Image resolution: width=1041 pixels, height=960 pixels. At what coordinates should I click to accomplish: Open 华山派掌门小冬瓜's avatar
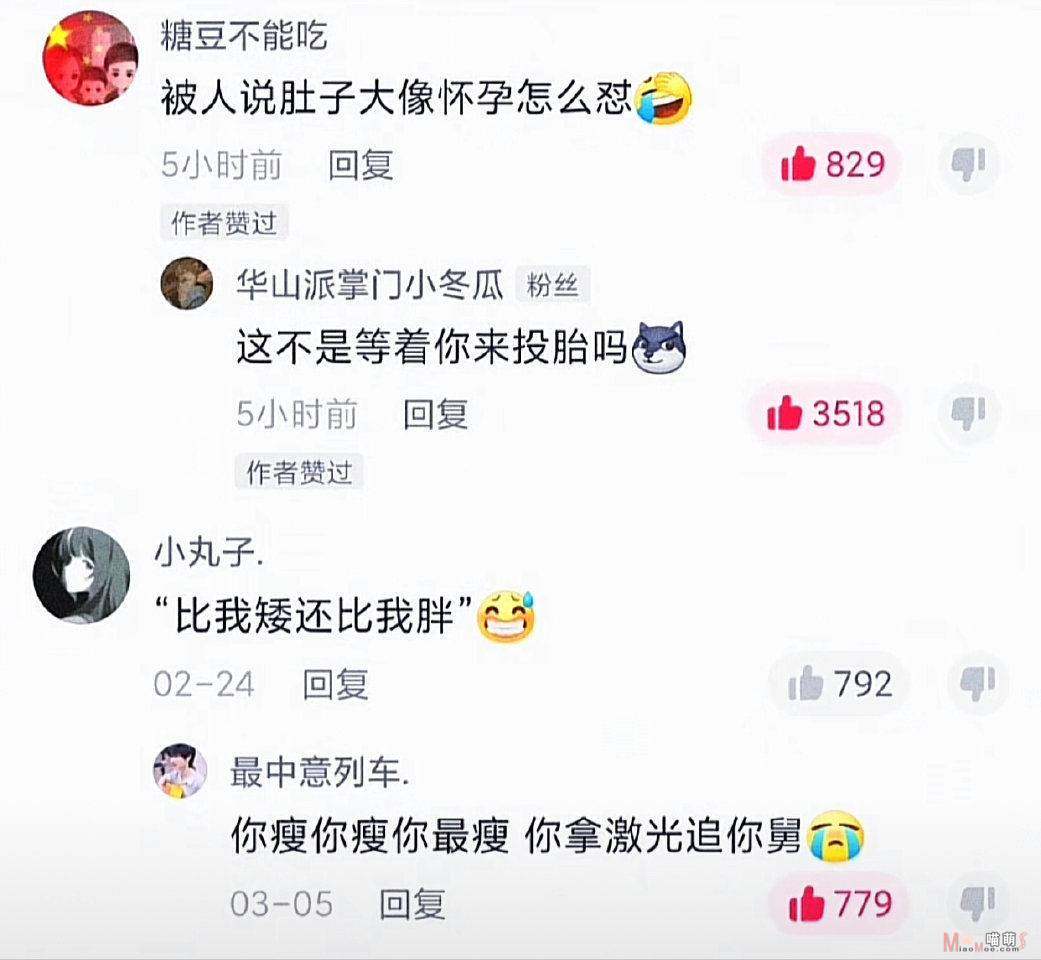[187, 283]
